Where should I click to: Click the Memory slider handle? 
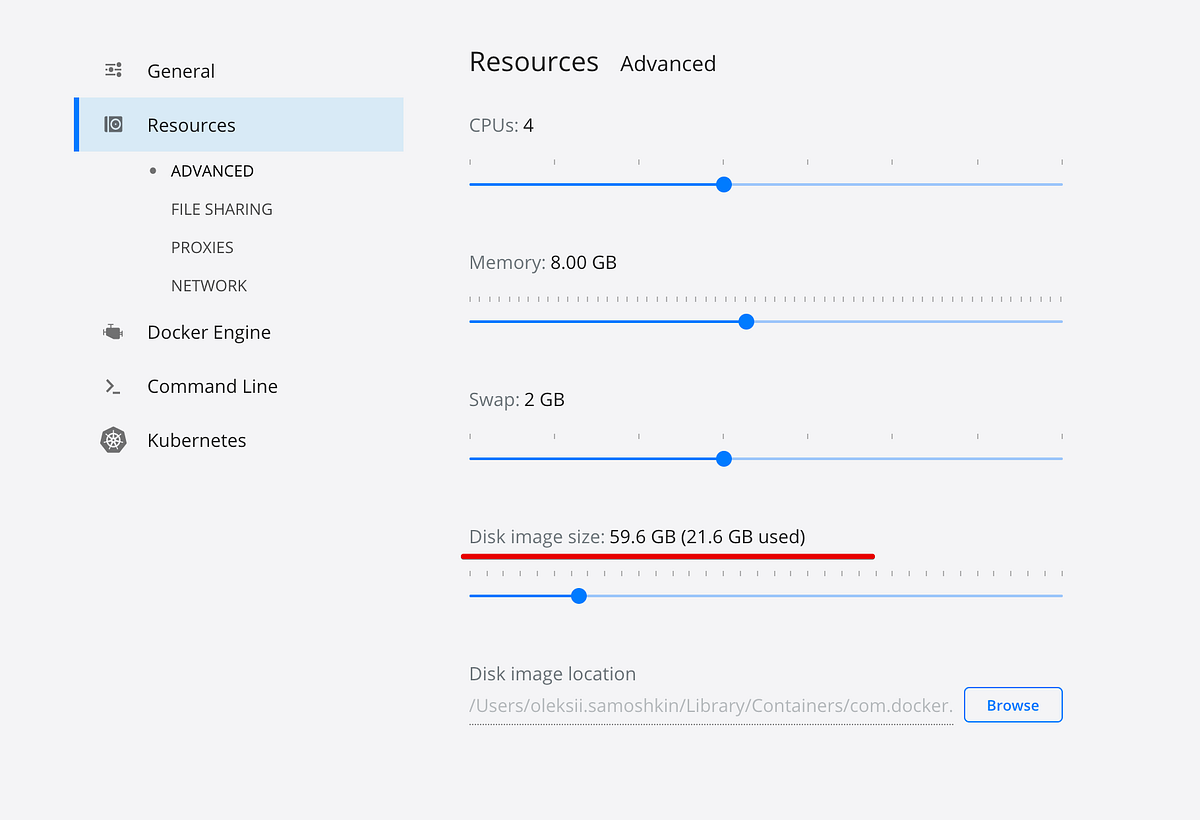point(746,321)
